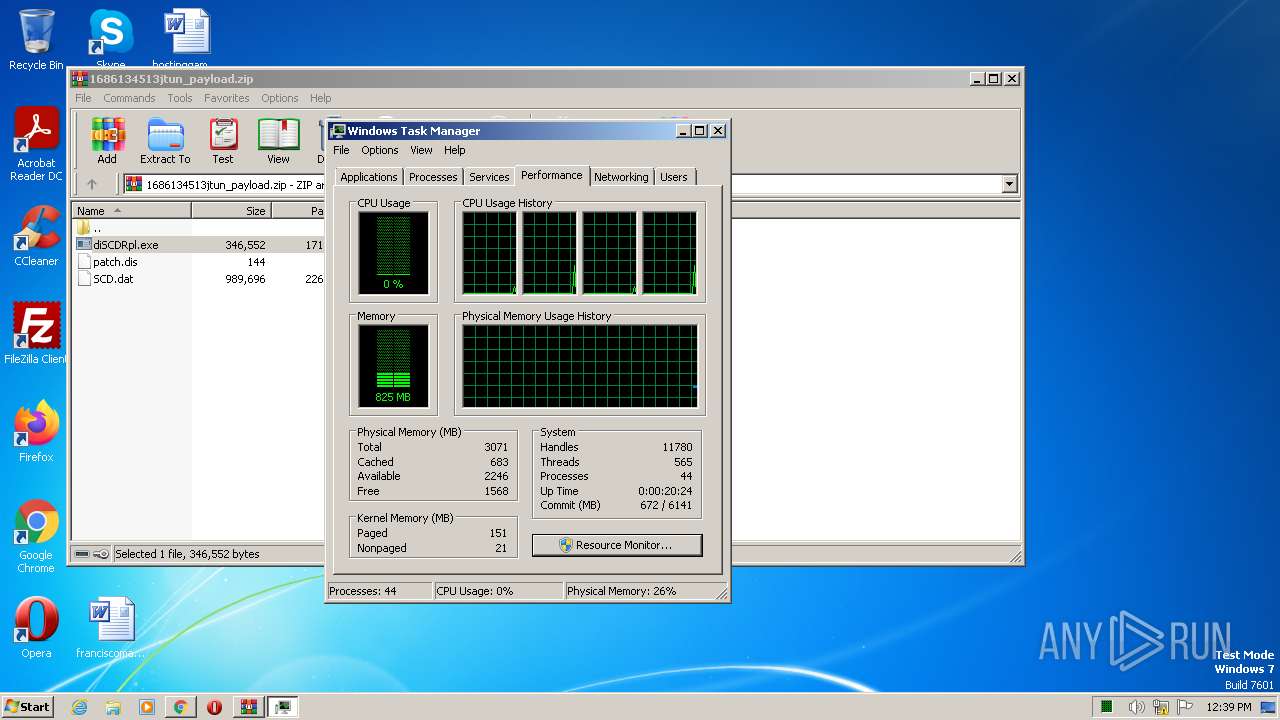Open the parent folder '..' entry

[84, 227]
